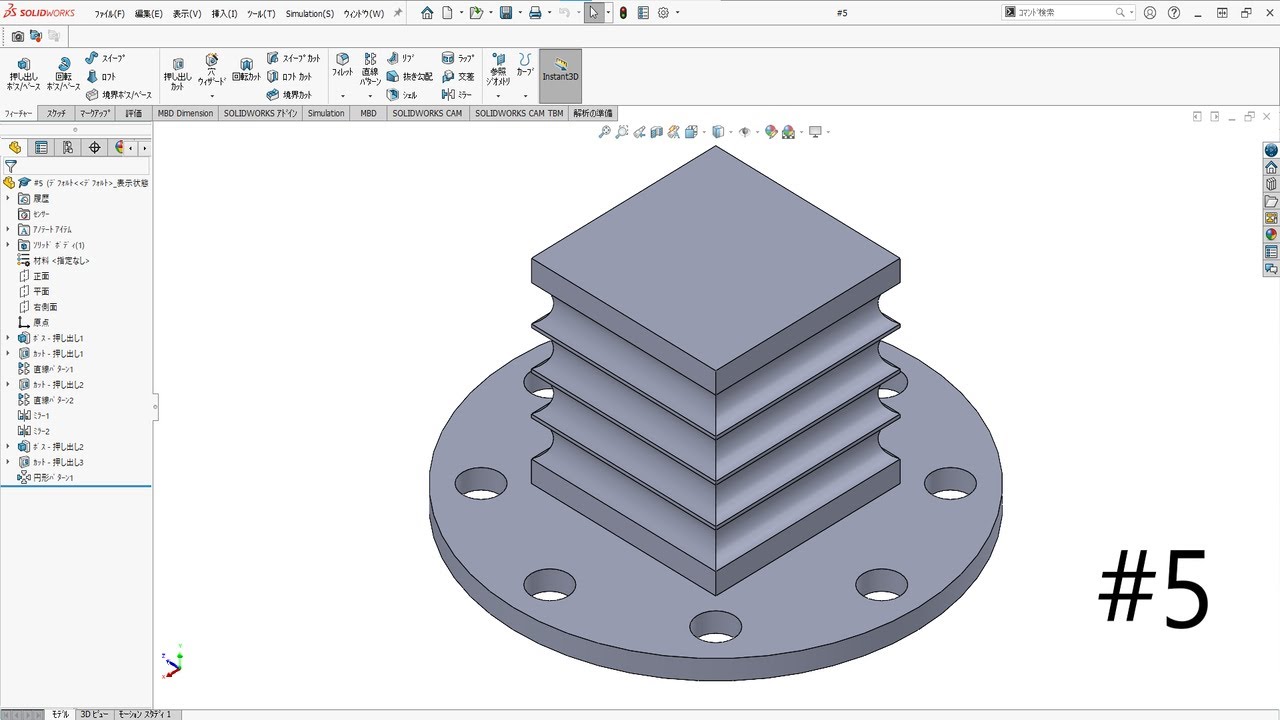
Task: Click the Wrap (ラップ) tool
Action: (458, 58)
